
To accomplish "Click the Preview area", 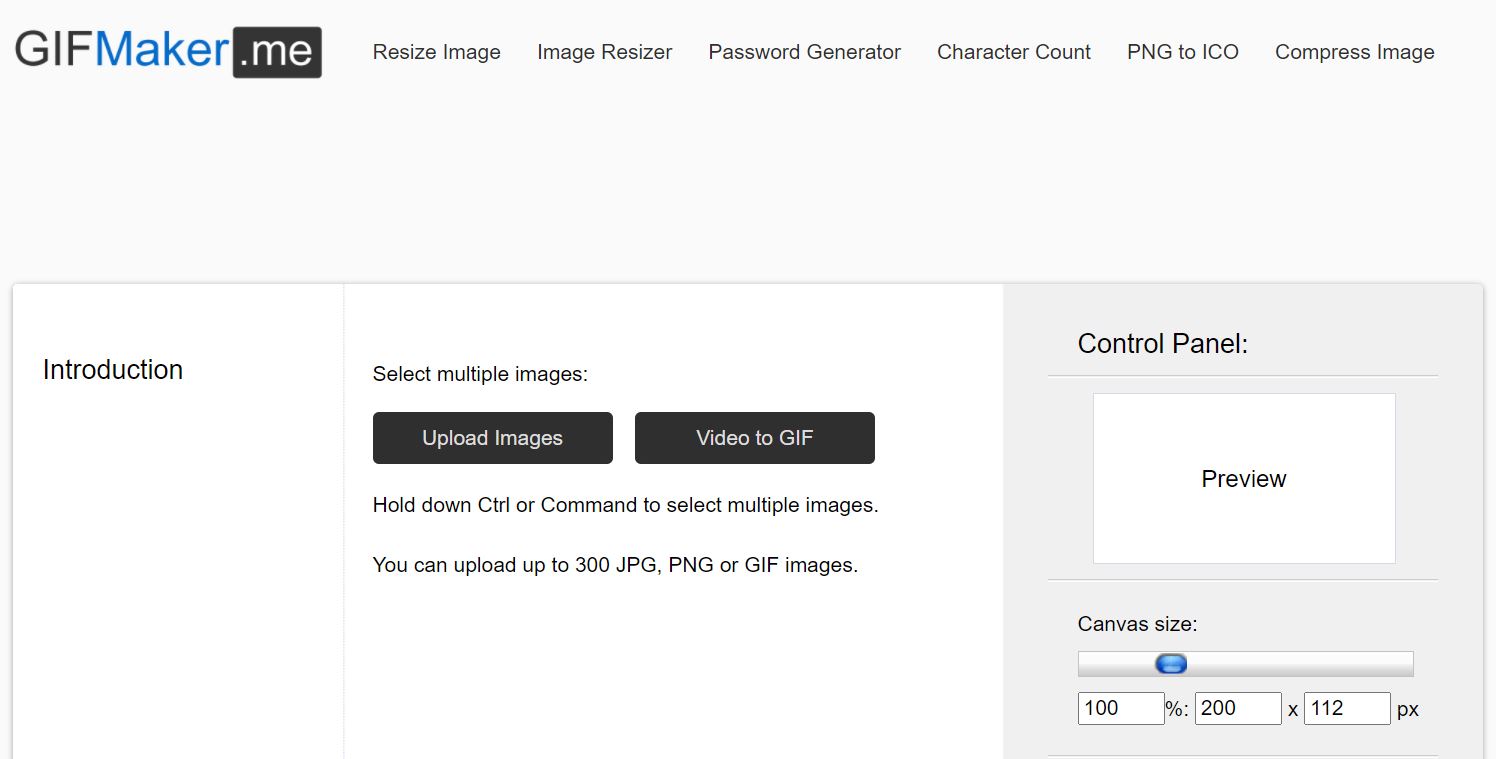I will pyautogui.click(x=1243, y=478).
